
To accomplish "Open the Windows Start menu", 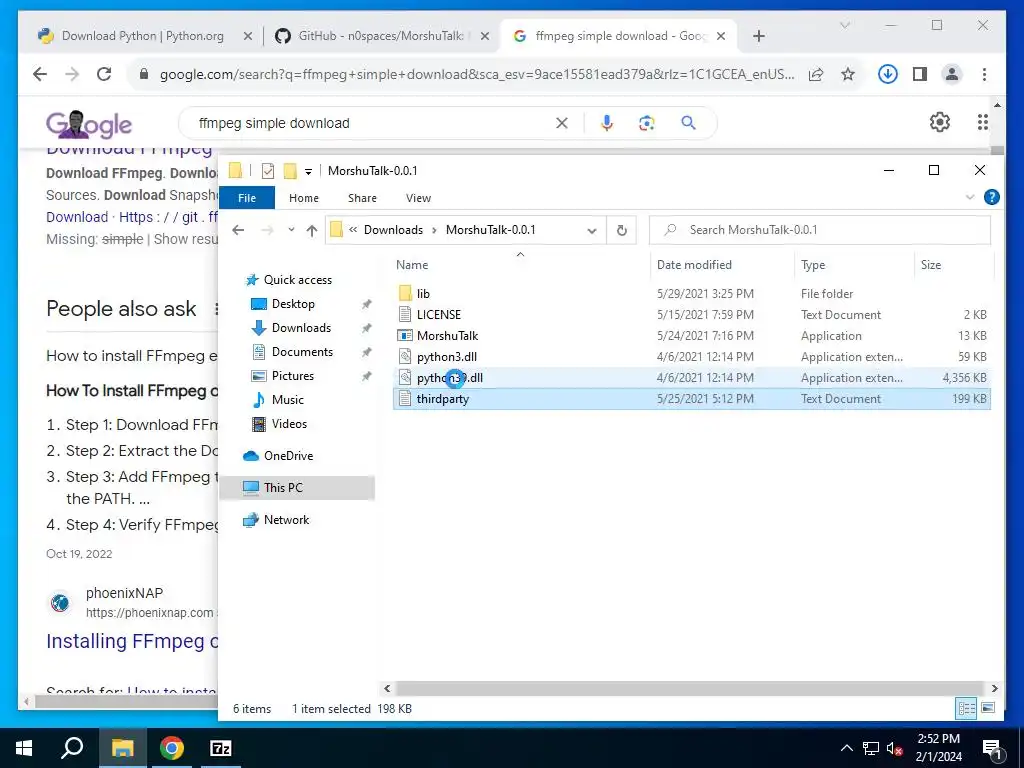I will coord(24,748).
